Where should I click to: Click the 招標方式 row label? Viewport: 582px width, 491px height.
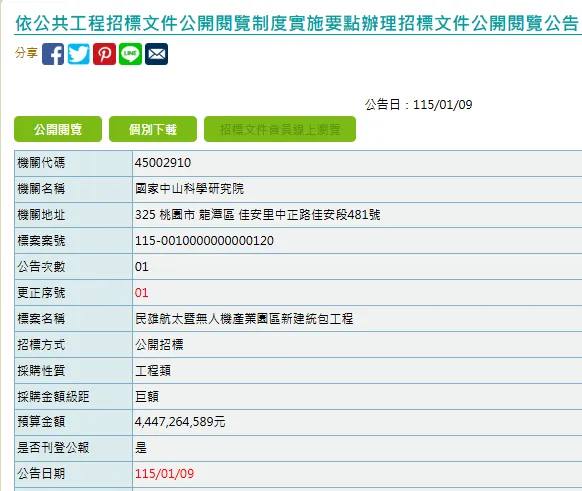tap(41, 345)
